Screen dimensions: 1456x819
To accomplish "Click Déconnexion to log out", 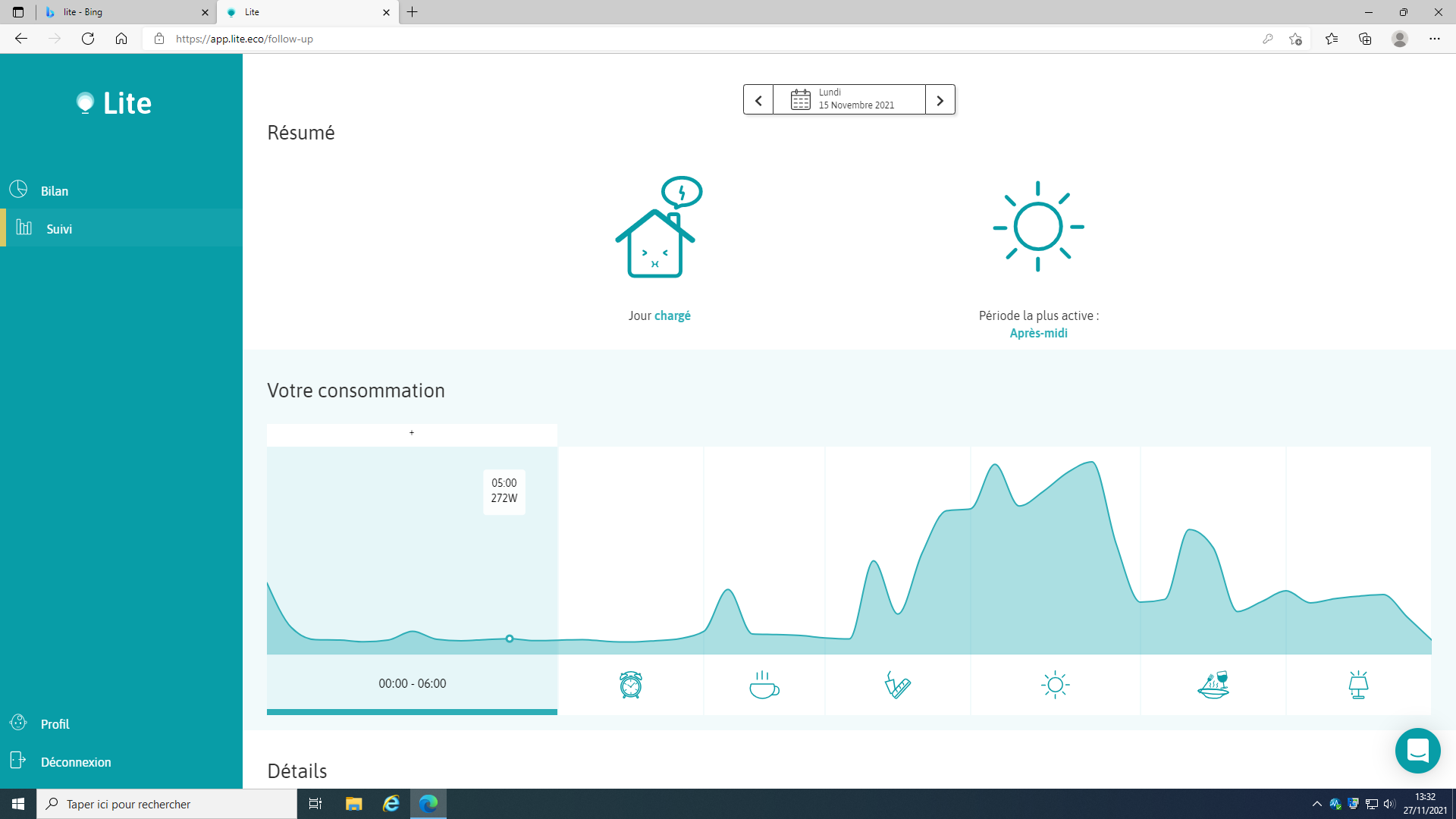I will point(121,761).
